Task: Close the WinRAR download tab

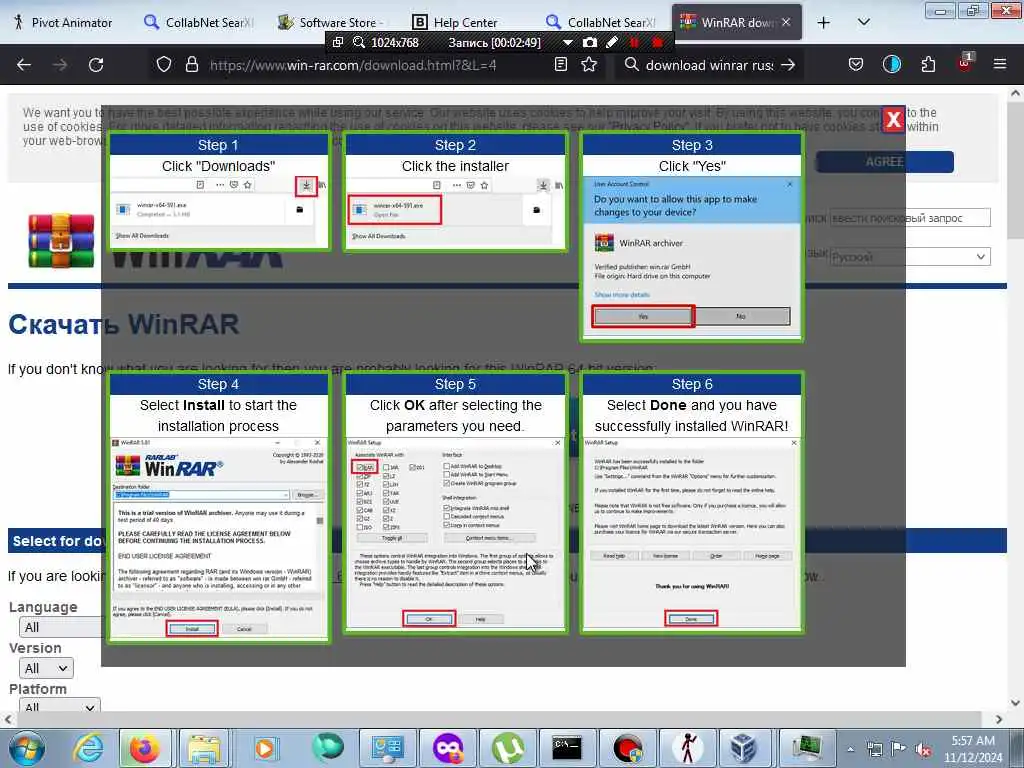Action: click(x=786, y=22)
